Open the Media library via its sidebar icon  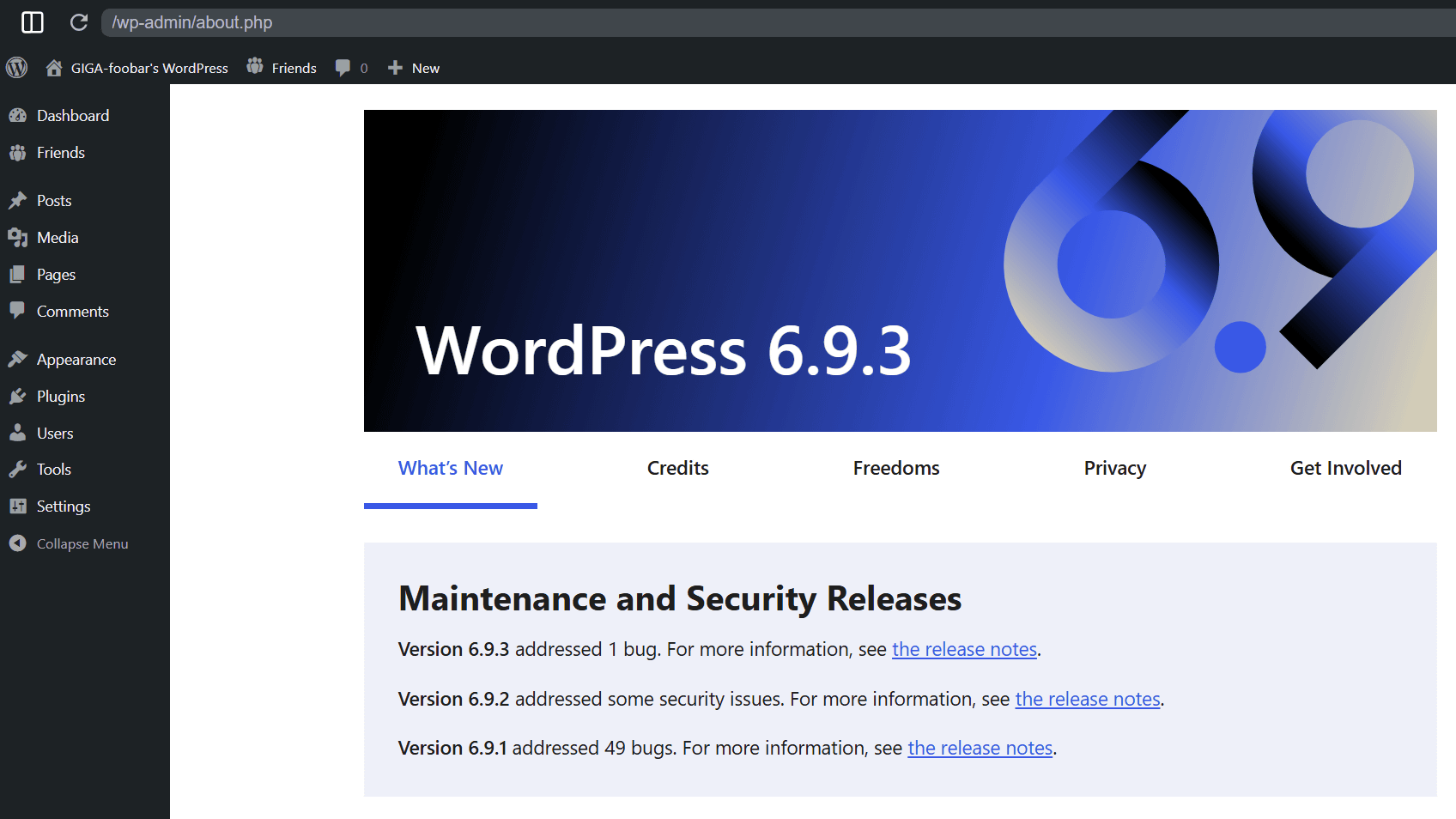pyautogui.click(x=18, y=237)
